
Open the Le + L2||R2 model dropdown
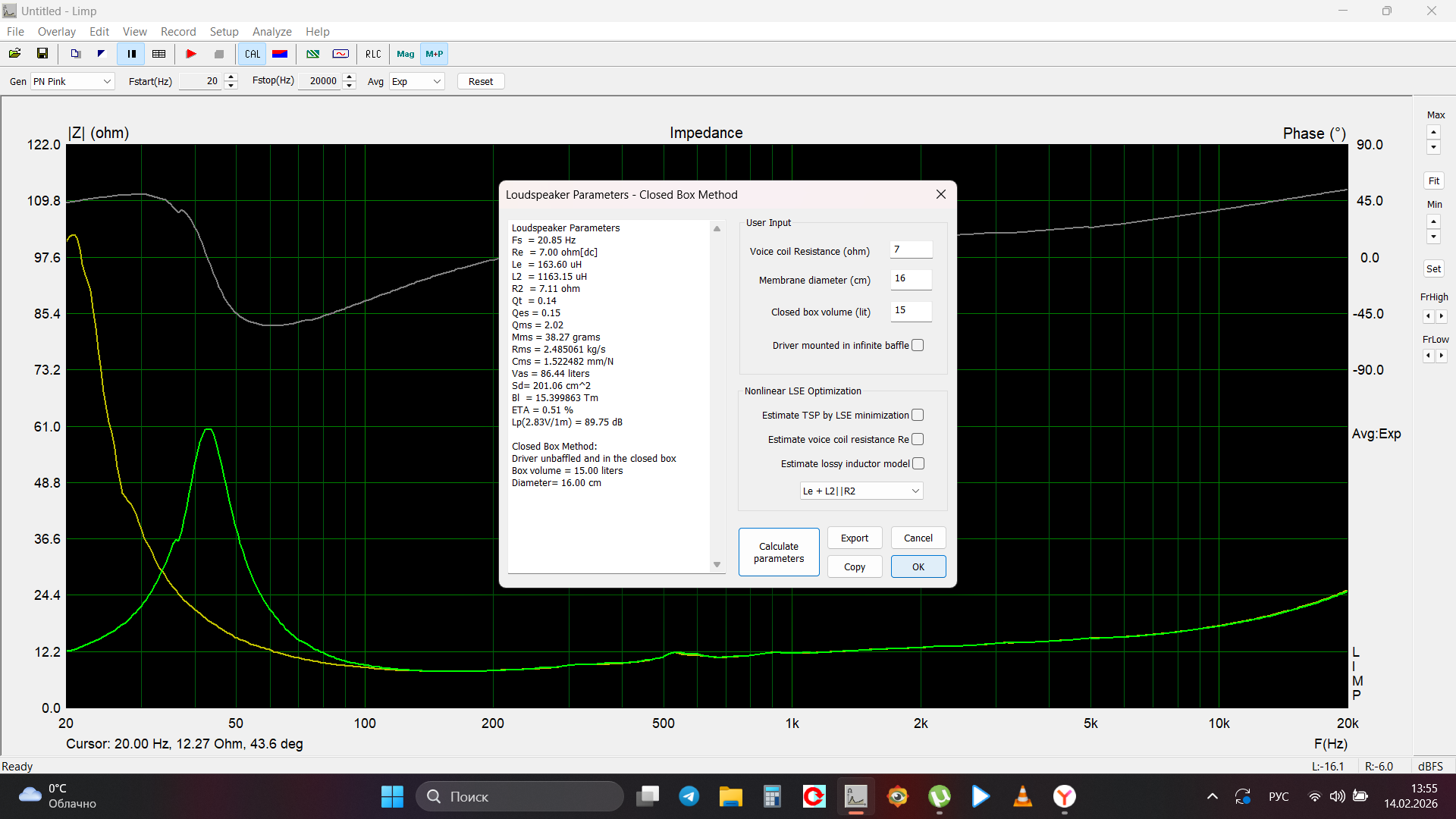(861, 491)
